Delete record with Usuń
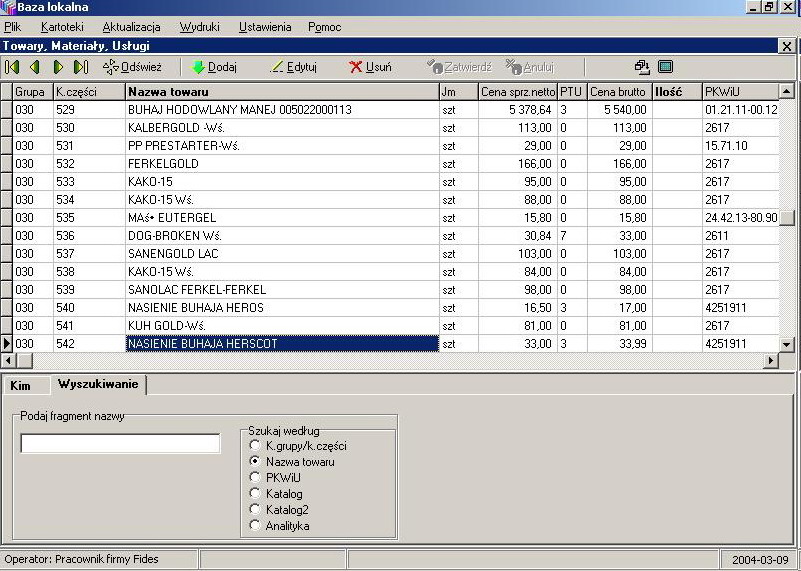Screen dimensions: 801x571 click(370, 67)
